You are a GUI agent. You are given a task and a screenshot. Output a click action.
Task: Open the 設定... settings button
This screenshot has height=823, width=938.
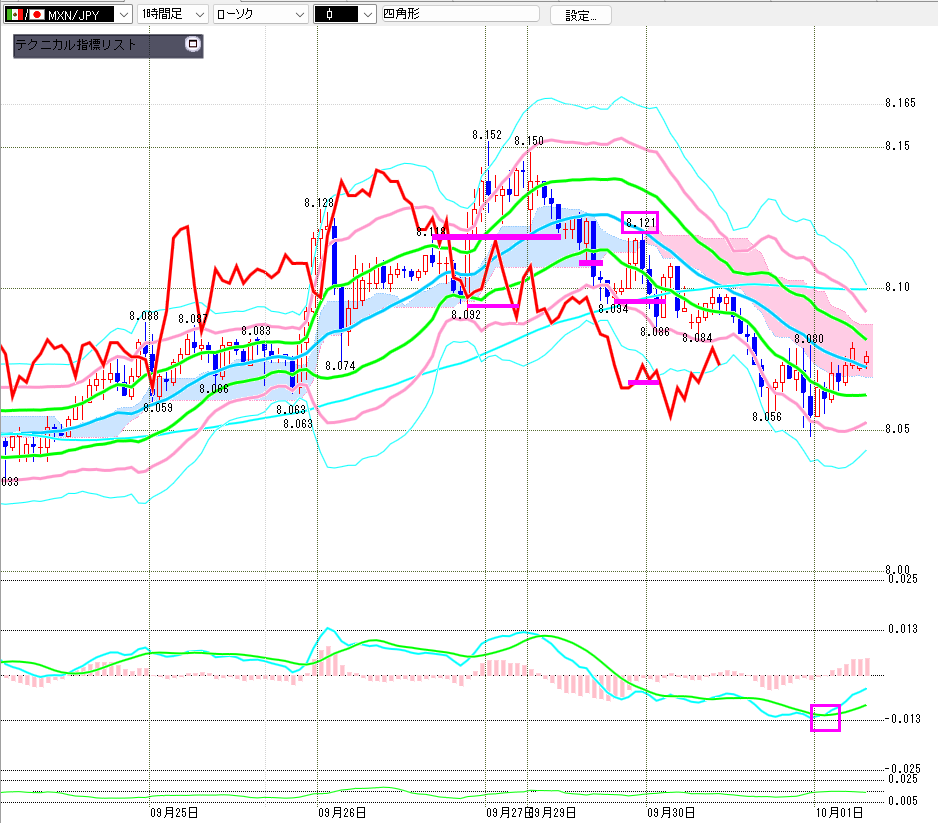(580, 15)
